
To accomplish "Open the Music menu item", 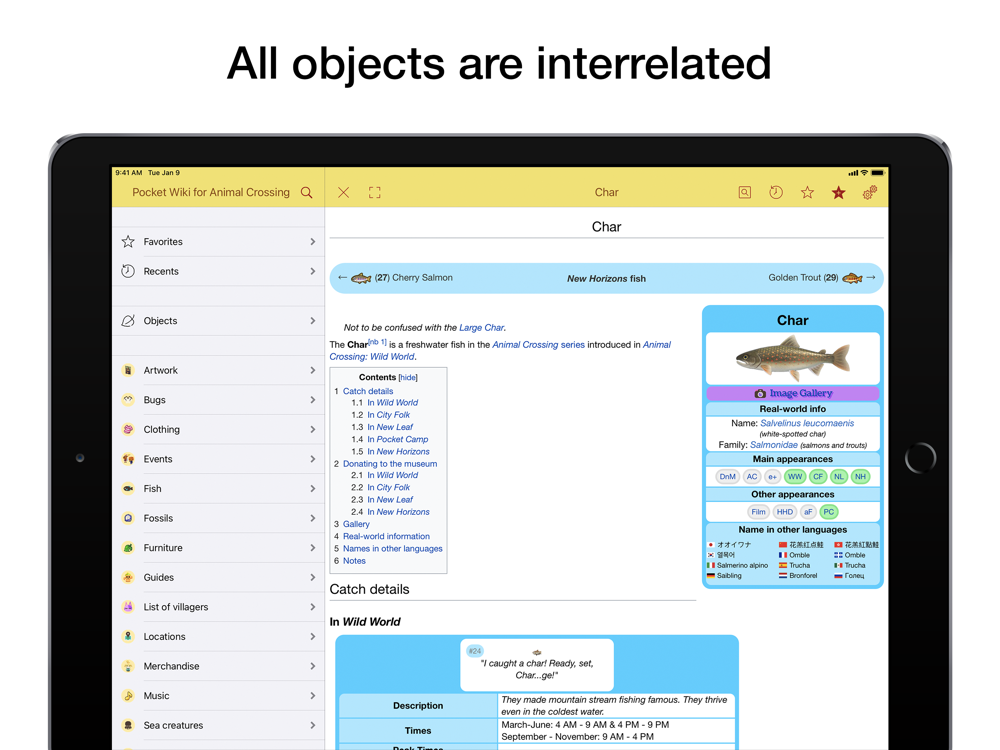I will [218, 696].
